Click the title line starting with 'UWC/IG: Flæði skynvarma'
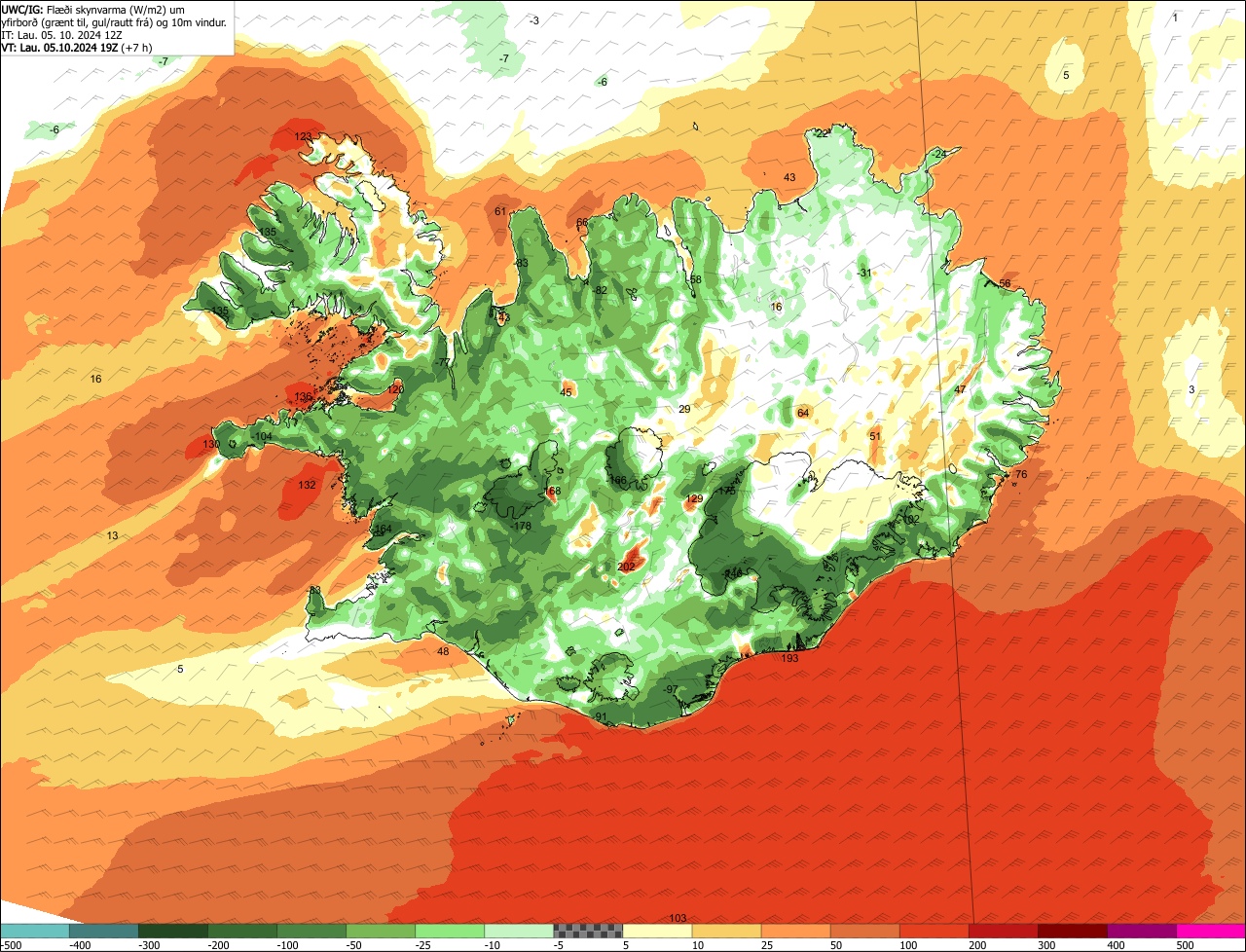The height and width of the screenshot is (952, 1246). click(x=92, y=9)
